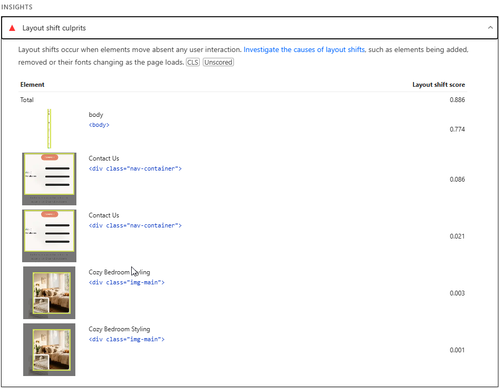Screen dimensions: 500x388
Task: Open nav-container thumbnail with 0.086 score
Action: [49, 179]
